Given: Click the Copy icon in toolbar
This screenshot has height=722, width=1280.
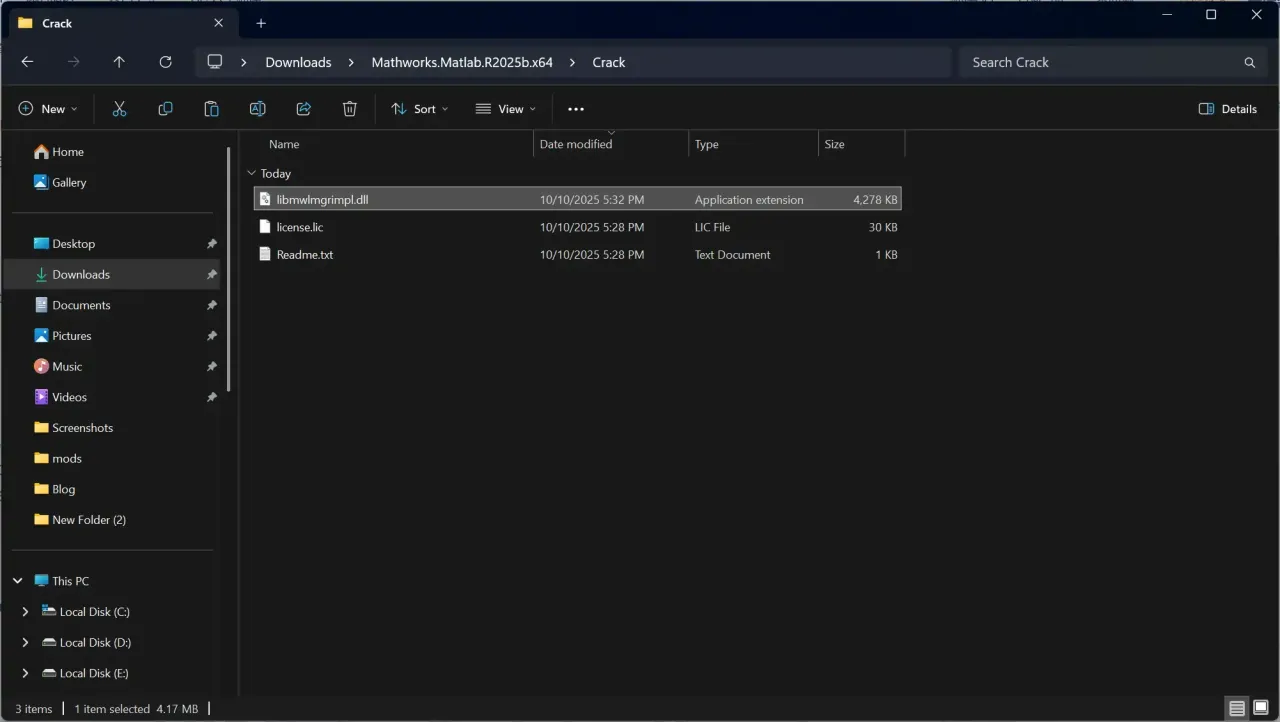Looking at the screenshot, I should pos(165,109).
